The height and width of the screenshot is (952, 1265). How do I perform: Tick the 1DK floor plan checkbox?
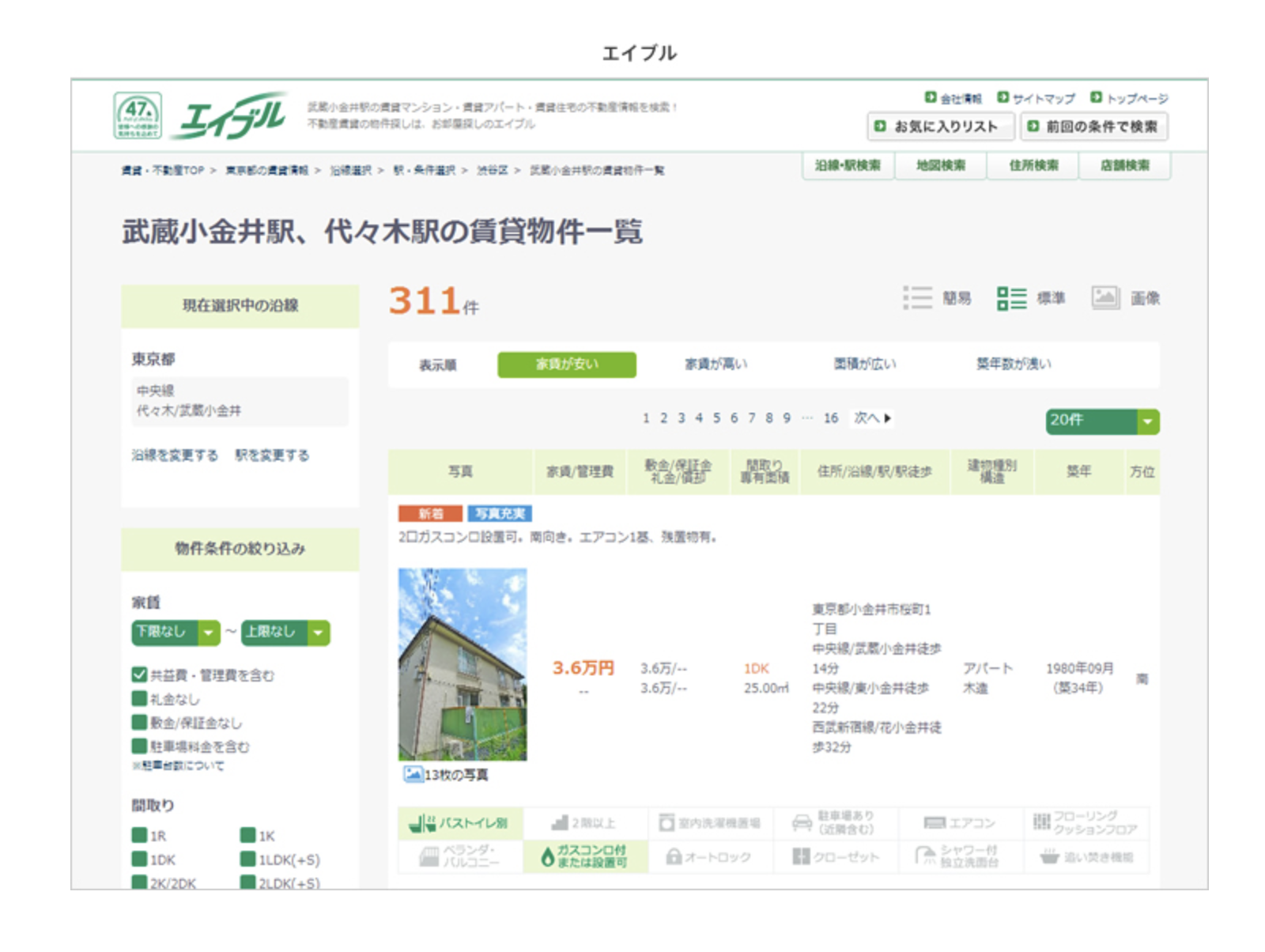pos(139,859)
